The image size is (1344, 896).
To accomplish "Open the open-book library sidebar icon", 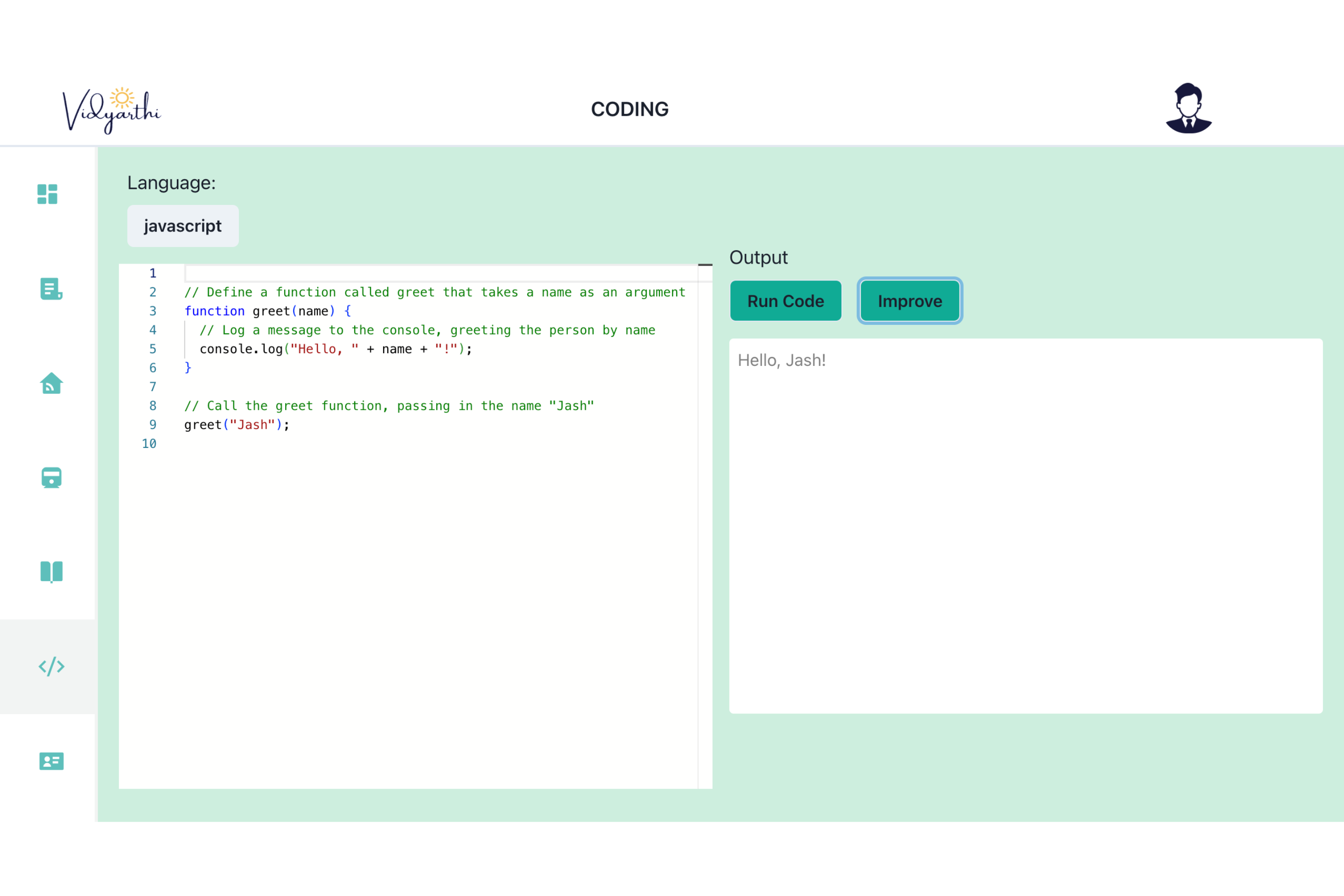I will click(x=51, y=572).
